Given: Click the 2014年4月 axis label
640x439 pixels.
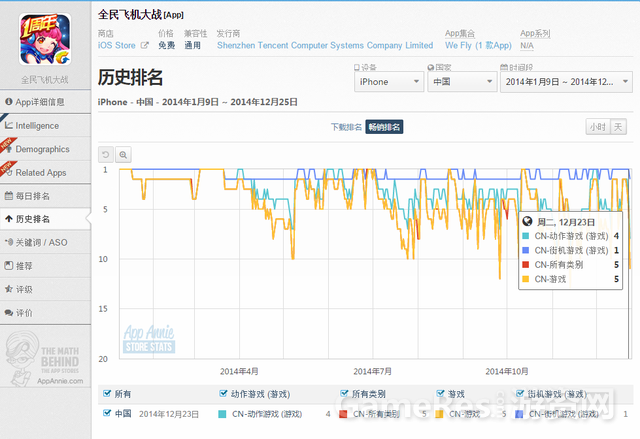Looking at the screenshot, I should 239,371.
